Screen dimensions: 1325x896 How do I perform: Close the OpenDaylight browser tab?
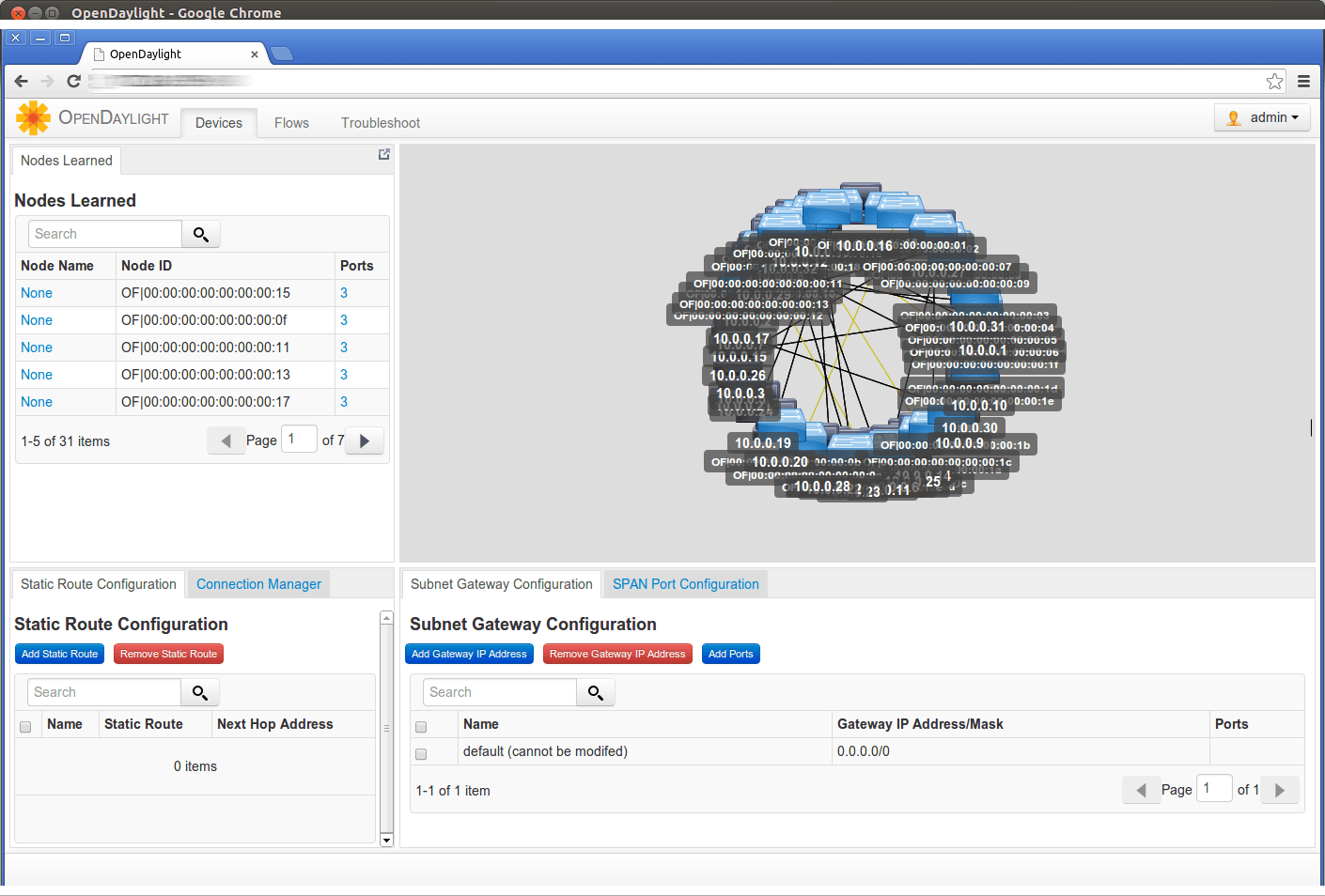pos(254,54)
